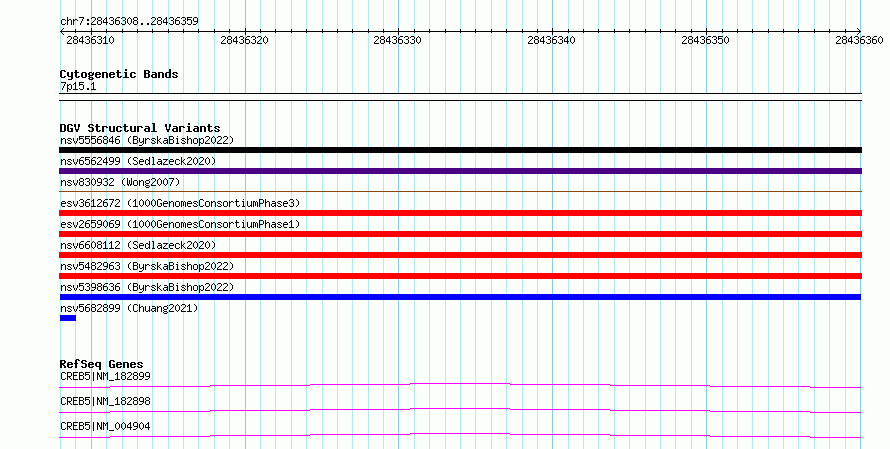Select variant nsv6562499 (Sedlazeck2020) label
Screen dimensions: 890x449
138,161
